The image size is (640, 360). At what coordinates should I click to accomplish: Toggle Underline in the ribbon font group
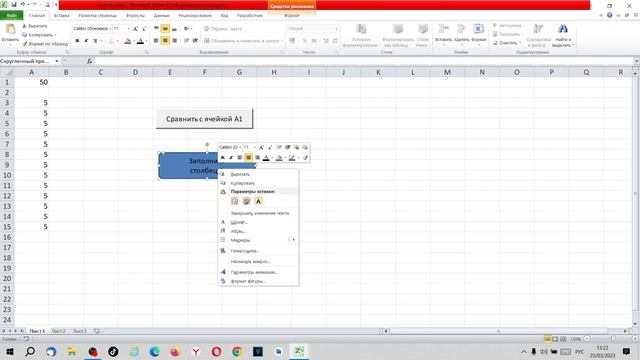pos(95,41)
